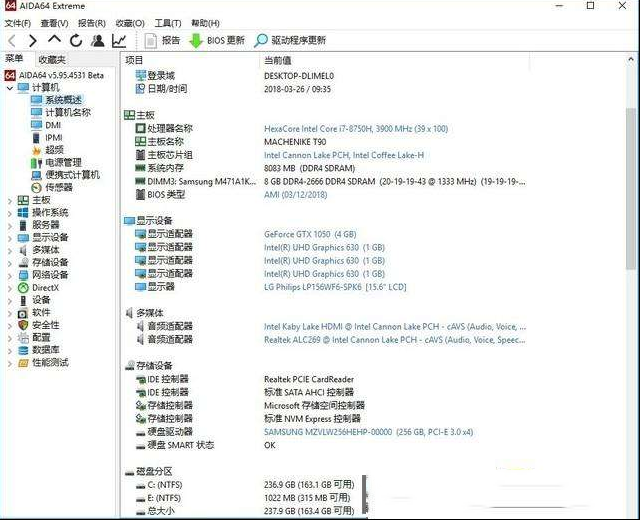Select the 系统内存 row
This screenshot has width=640, height=520.
pos(325,168)
